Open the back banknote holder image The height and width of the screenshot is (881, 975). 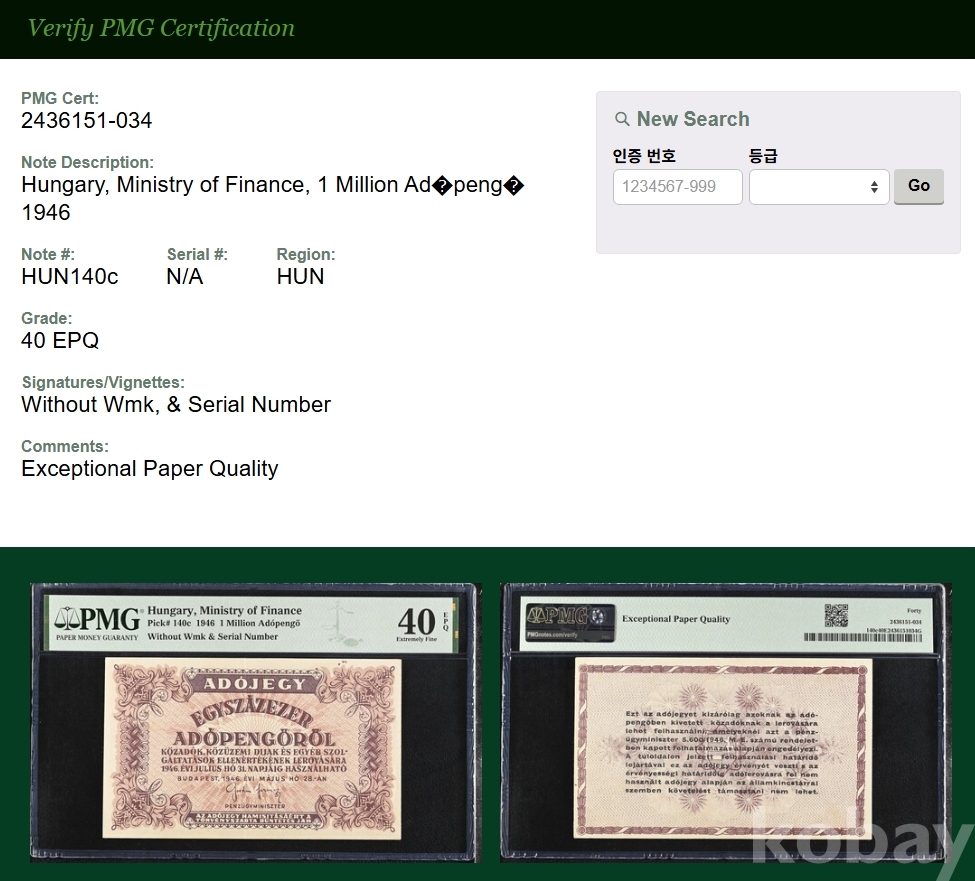pyautogui.click(x=726, y=722)
